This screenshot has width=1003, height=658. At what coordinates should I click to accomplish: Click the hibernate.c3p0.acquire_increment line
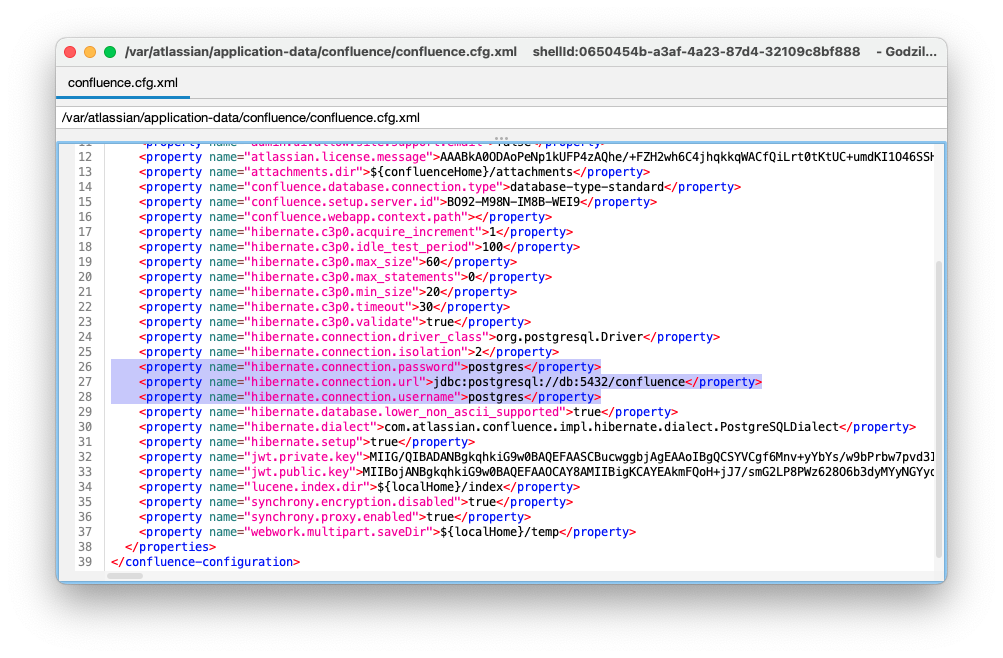pyautogui.click(x=356, y=232)
